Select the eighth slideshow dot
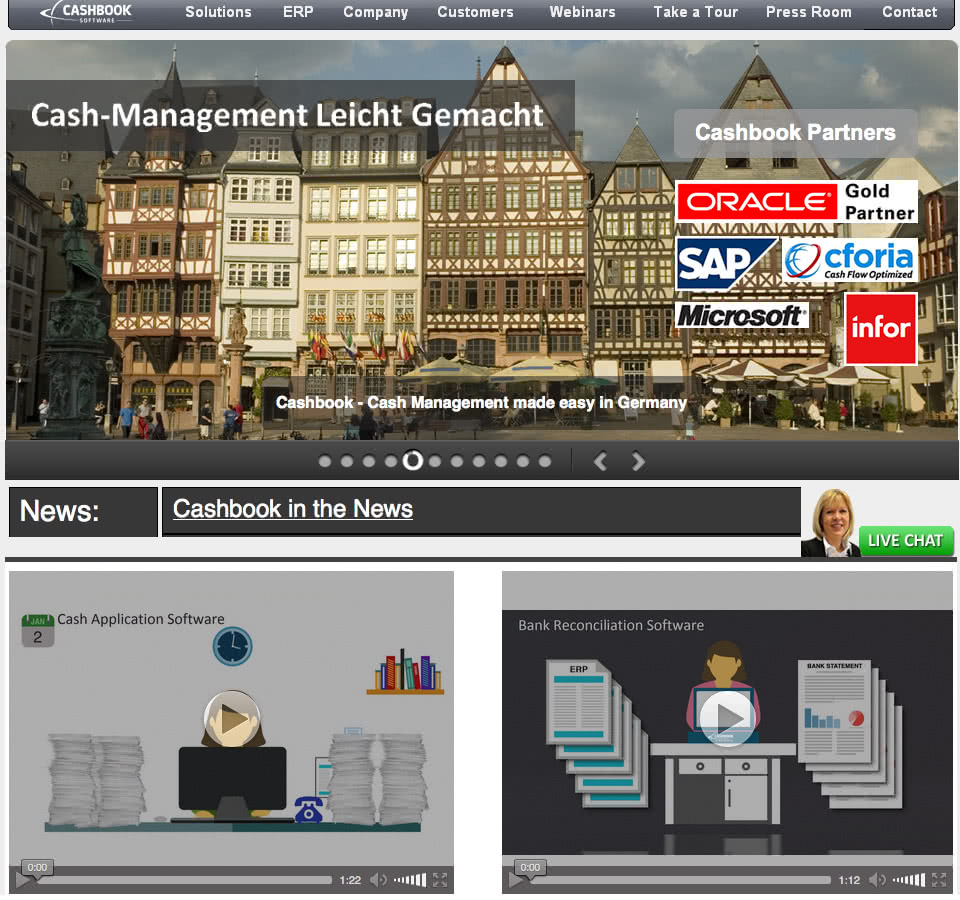This screenshot has height=900, width=960. click(479, 461)
